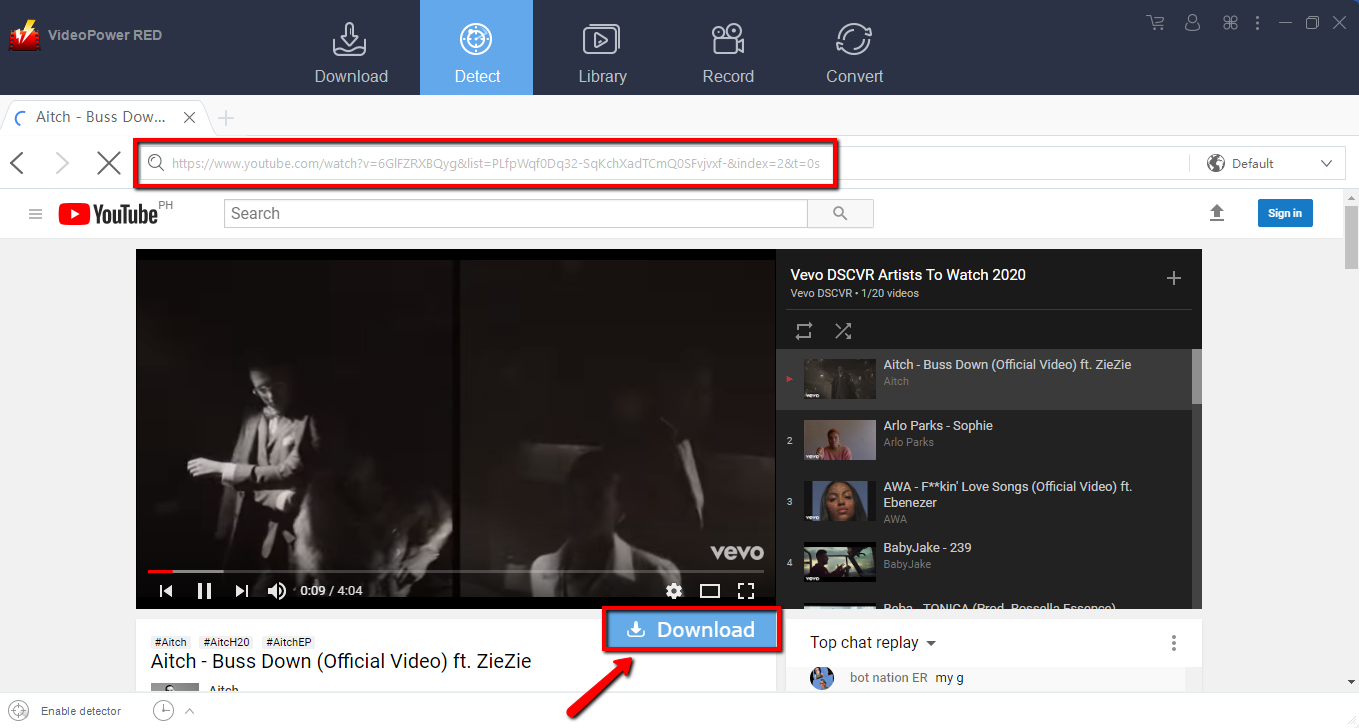Click the #AitchH20 hashtag

[226, 642]
